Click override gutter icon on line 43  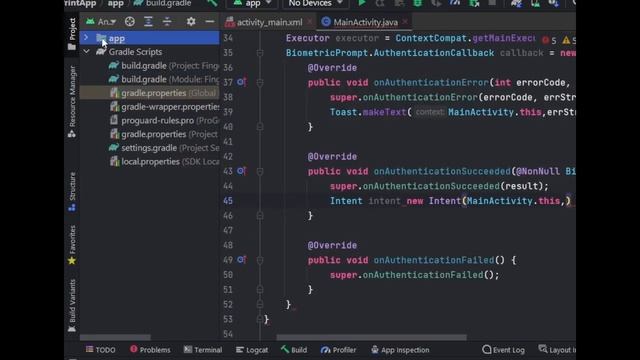[241, 171]
